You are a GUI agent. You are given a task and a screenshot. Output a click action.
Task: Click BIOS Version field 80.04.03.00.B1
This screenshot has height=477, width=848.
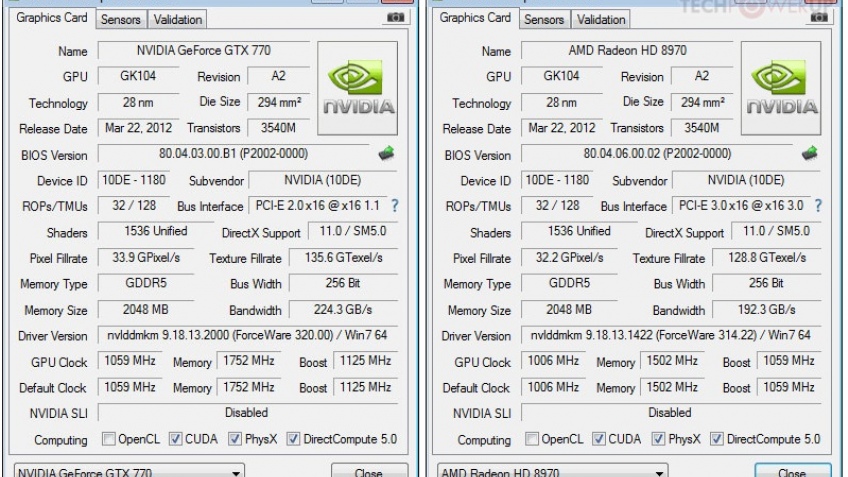(x=234, y=154)
